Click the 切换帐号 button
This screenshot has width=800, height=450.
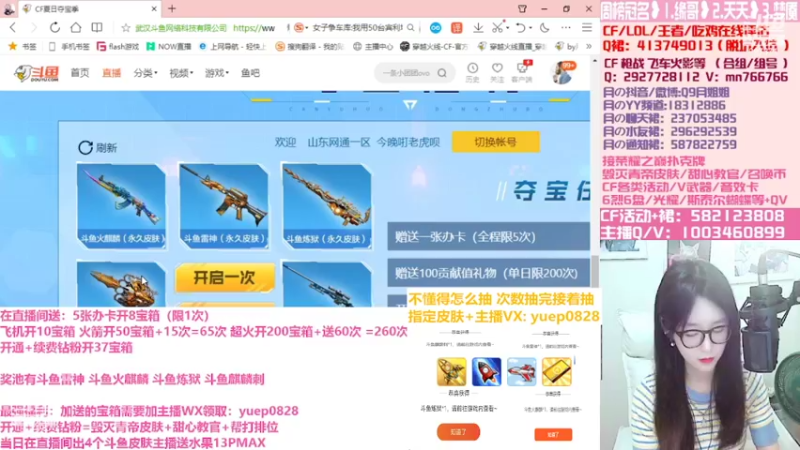click(x=496, y=142)
